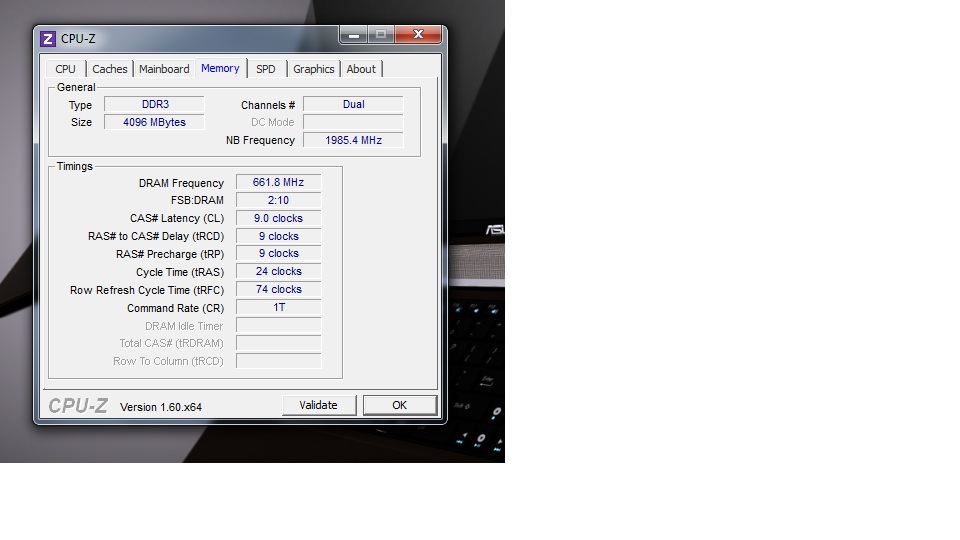Click the DRAM Frequency label
960x540 pixels.
[x=181, y=183]
